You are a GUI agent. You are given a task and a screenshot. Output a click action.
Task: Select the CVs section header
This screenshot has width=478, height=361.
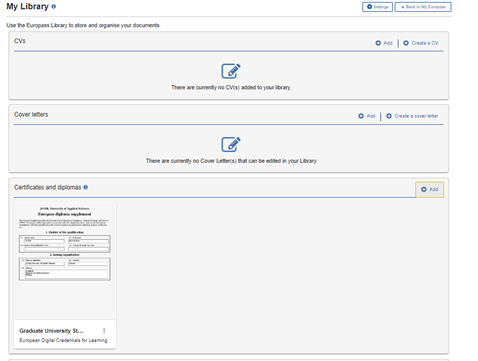click(20, 41)
